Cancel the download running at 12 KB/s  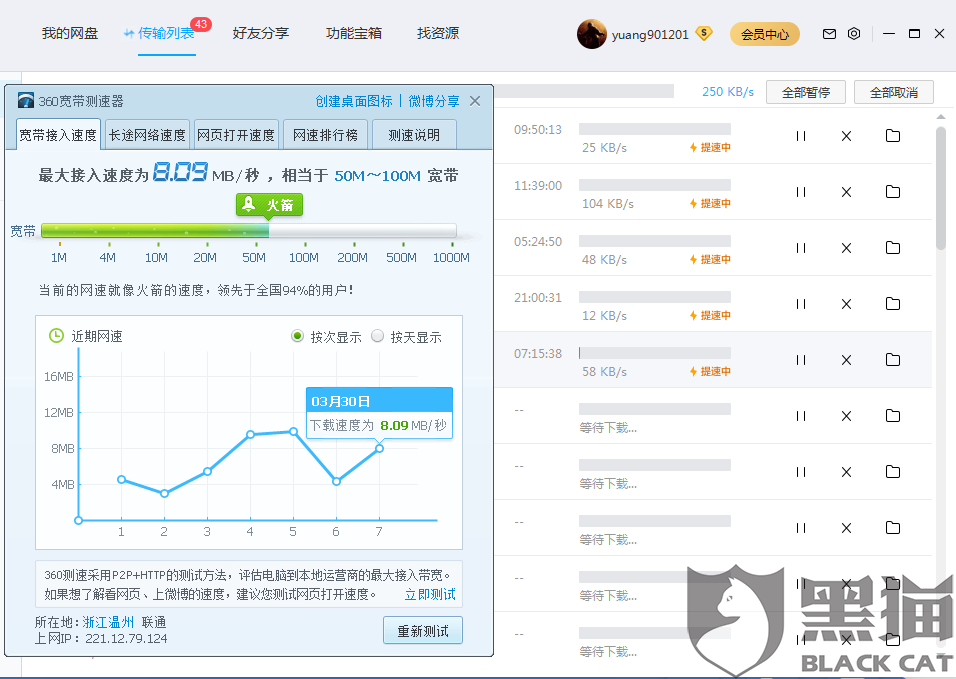(x=846, y=304)
